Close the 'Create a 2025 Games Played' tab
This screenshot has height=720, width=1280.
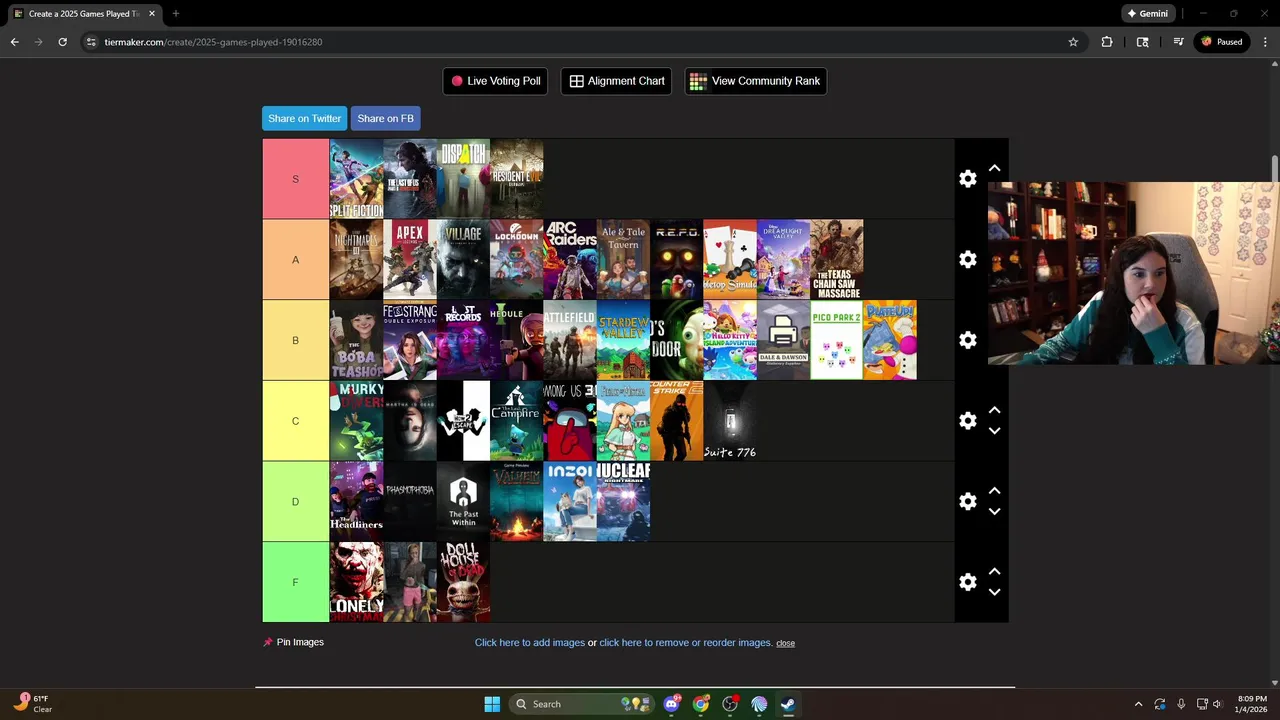click(152, 13)
